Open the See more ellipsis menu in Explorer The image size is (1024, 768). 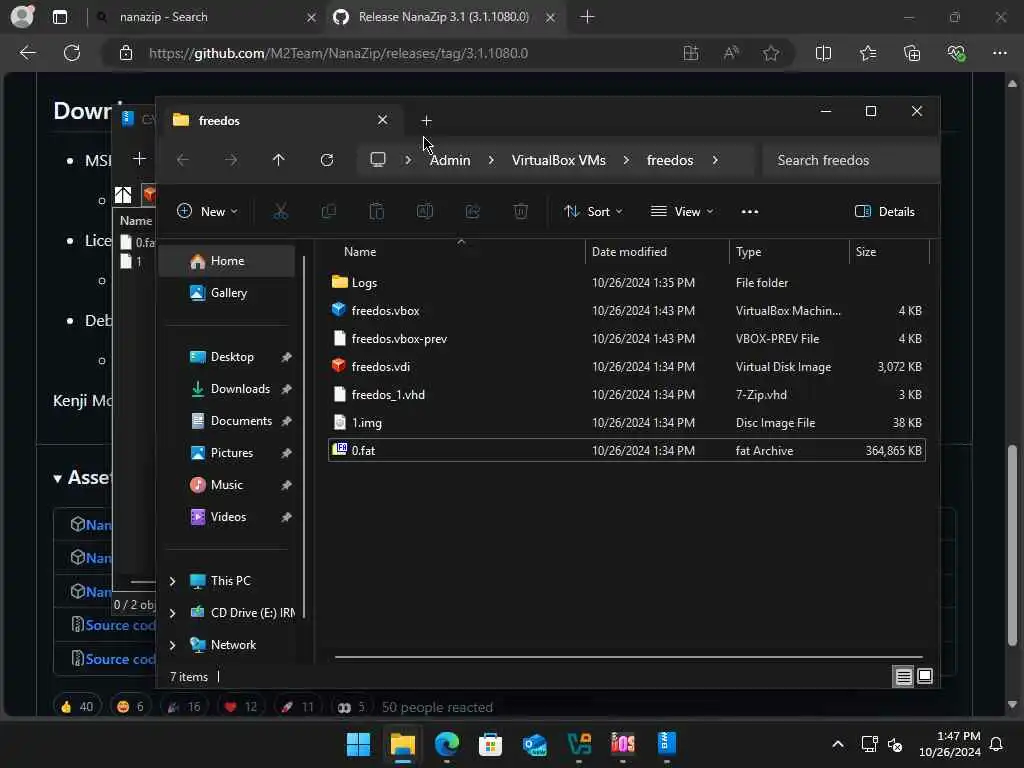tap(750, 212)
